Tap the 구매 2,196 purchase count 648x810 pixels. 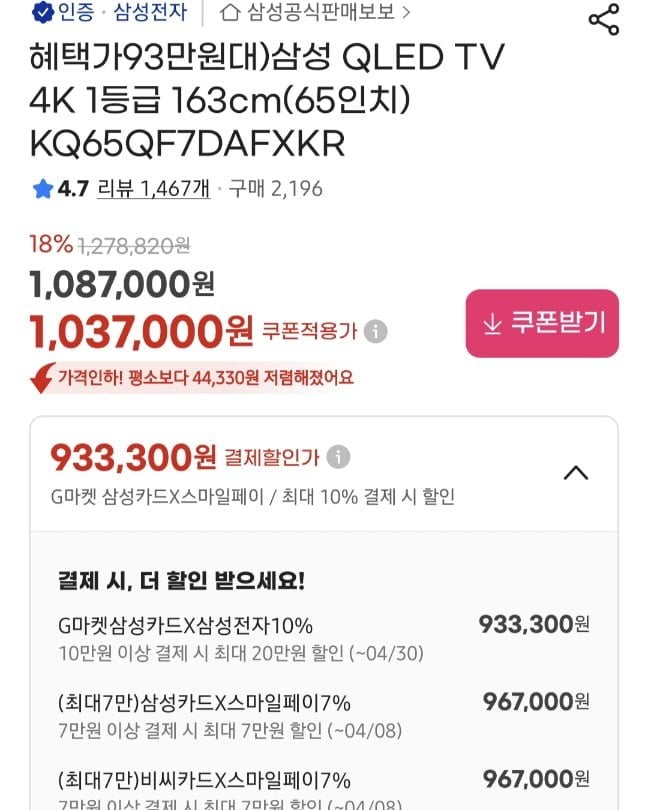point(276,188)
